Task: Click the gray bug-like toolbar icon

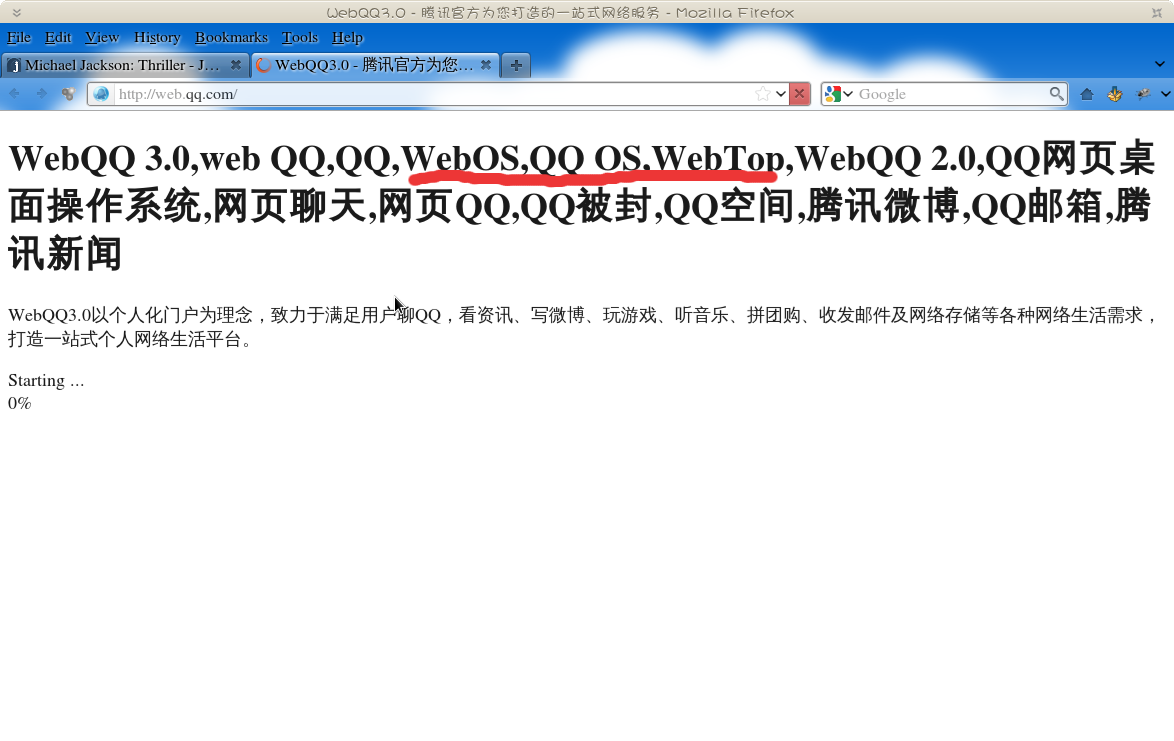Action: tap(1143, 94)
